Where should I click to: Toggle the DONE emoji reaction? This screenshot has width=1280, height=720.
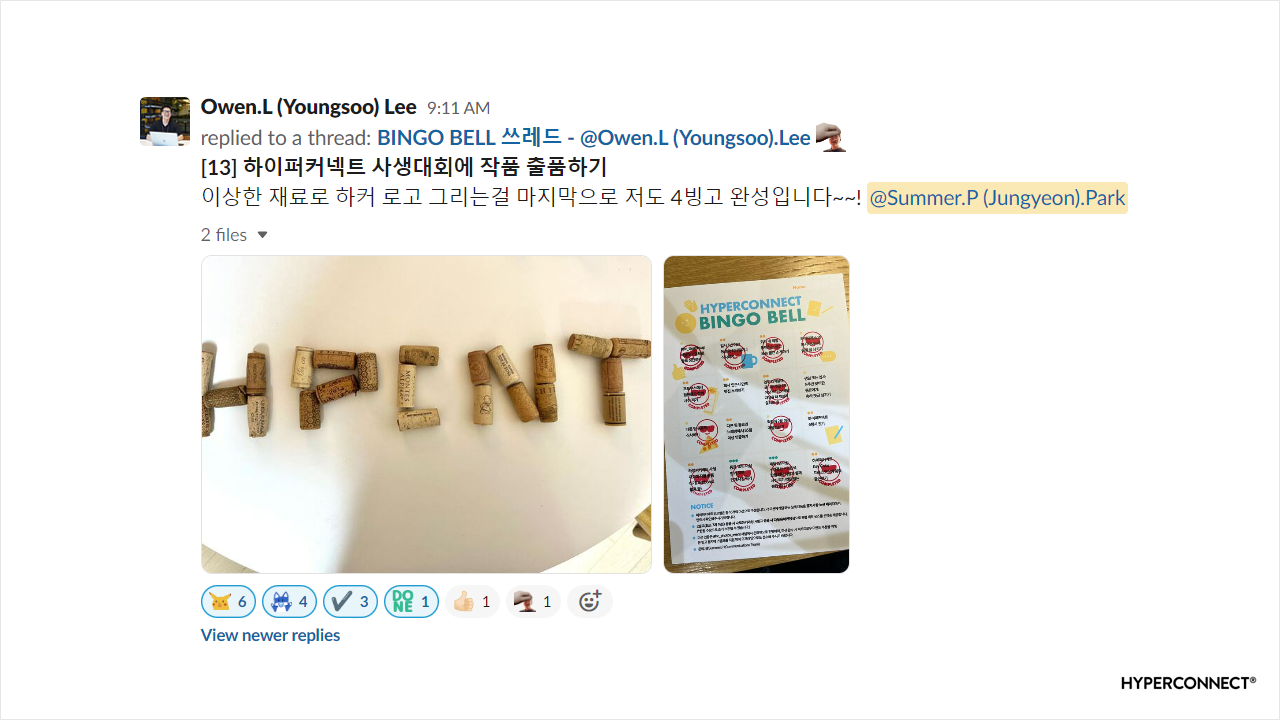click(x=411, y=602)
